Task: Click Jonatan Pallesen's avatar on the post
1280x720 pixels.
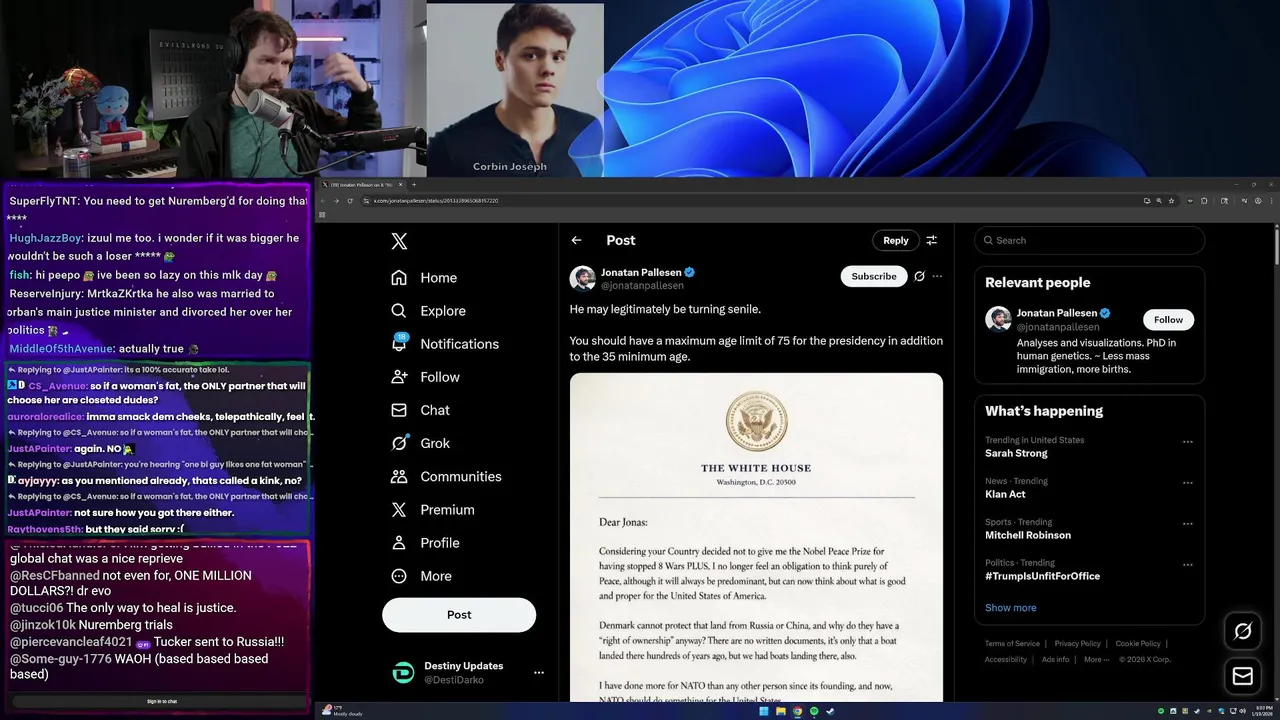Action: tap(583, 278)
